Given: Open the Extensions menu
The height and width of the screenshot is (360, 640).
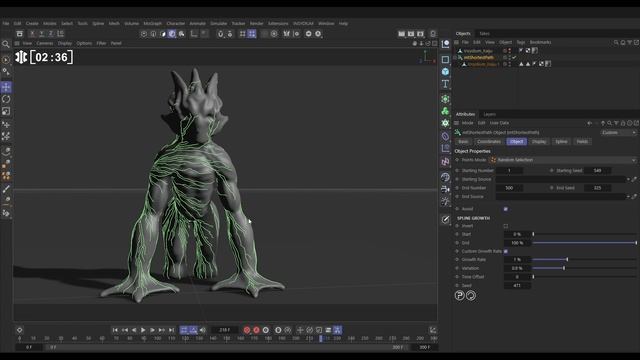Looking at the screenshot, I should coord(278,24).
